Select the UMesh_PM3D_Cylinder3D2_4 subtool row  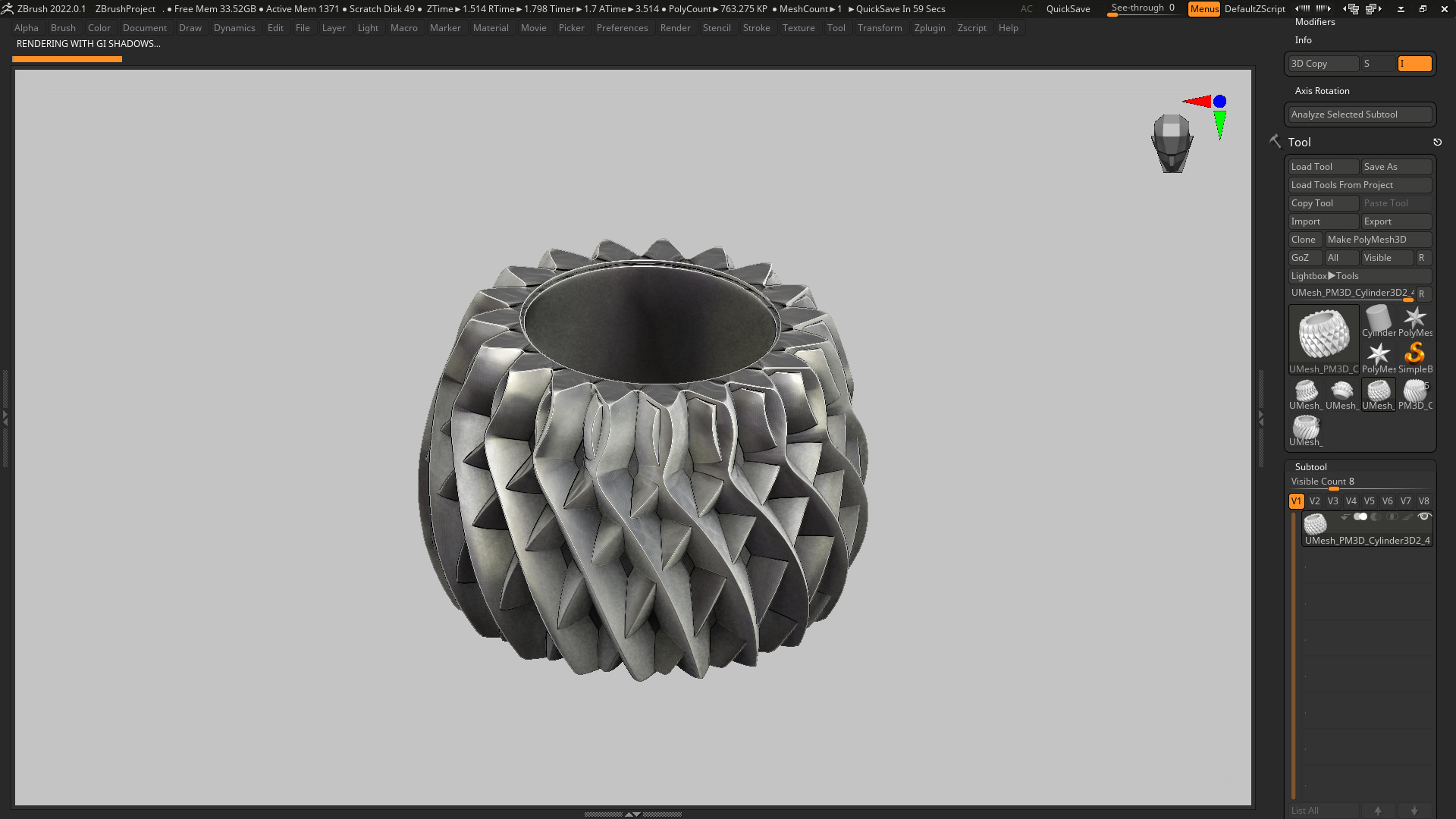point(1367,529)
